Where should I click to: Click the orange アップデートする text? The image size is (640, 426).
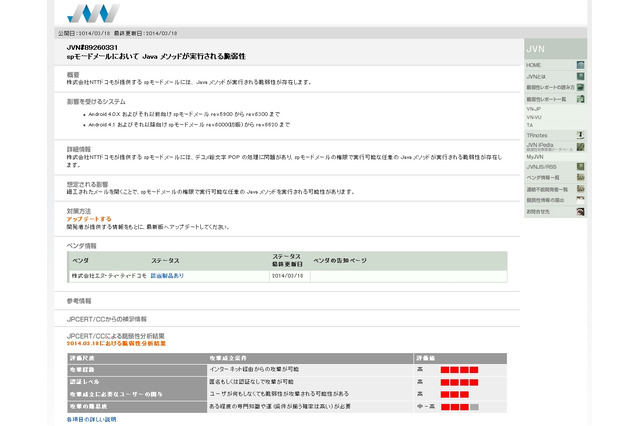(89, 219)
